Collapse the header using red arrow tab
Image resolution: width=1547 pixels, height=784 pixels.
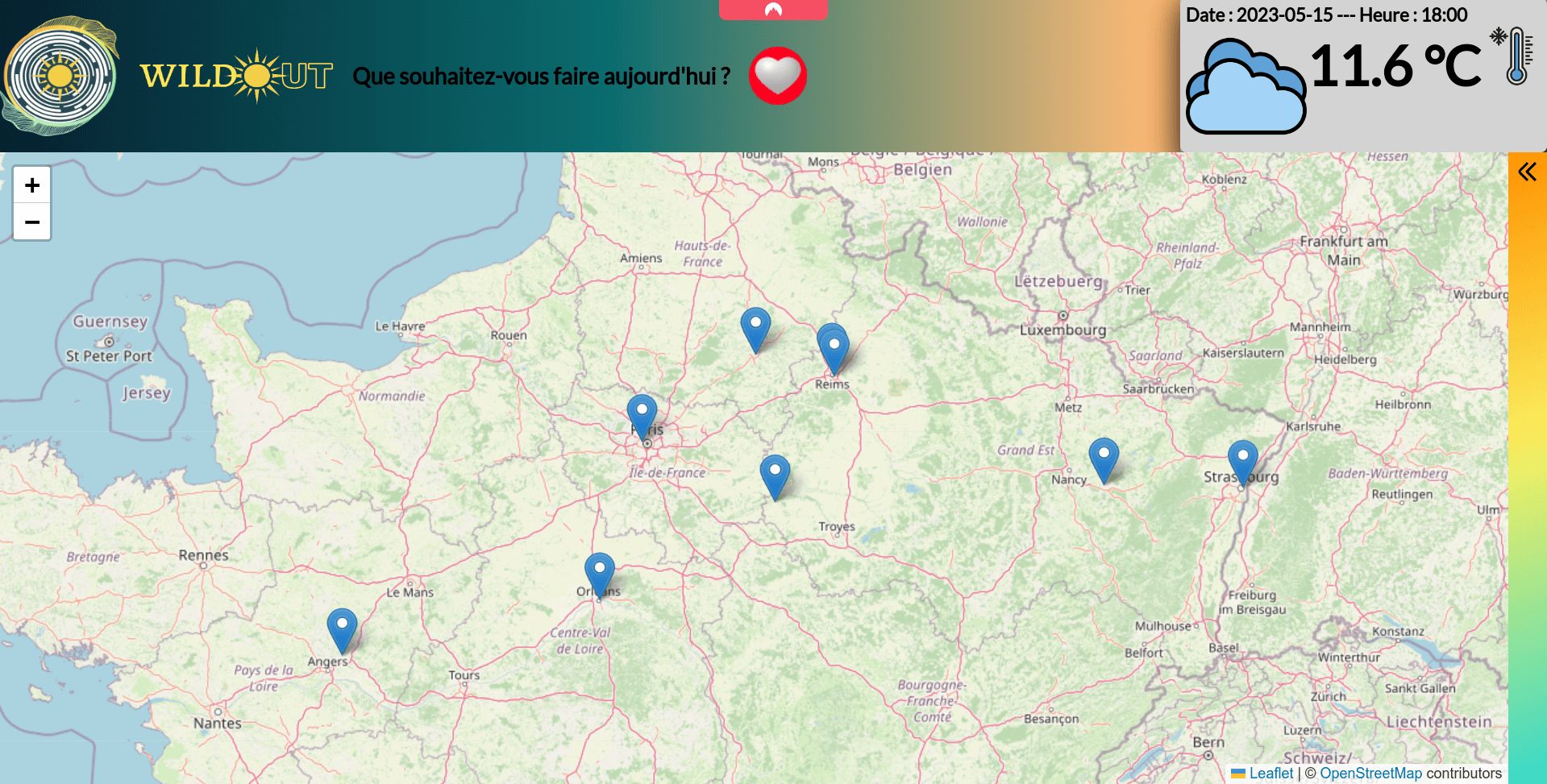pos(773,10)
